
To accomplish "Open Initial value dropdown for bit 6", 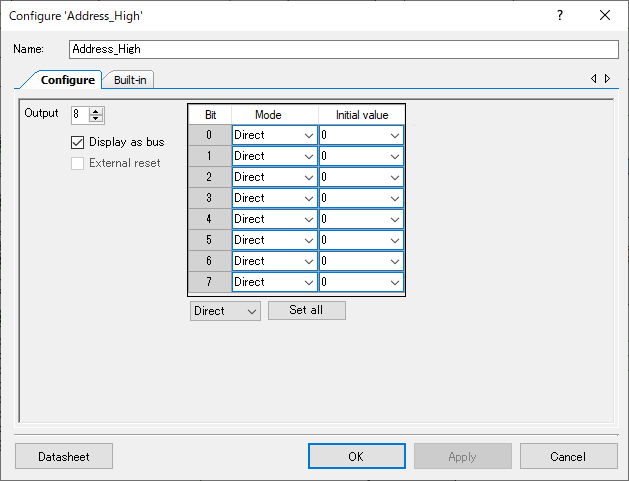I will click(x=361, y=261).
